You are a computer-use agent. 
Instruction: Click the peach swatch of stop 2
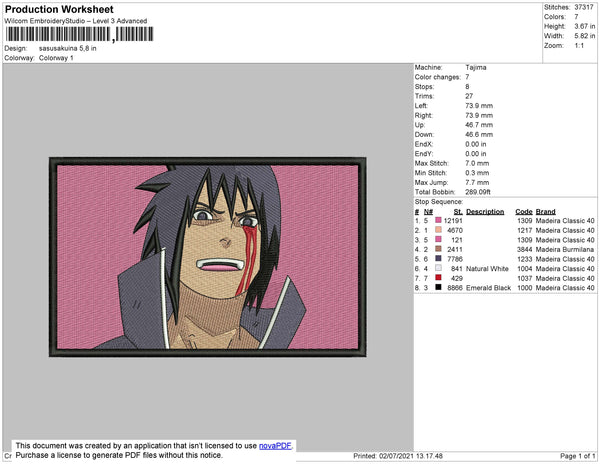438,230
